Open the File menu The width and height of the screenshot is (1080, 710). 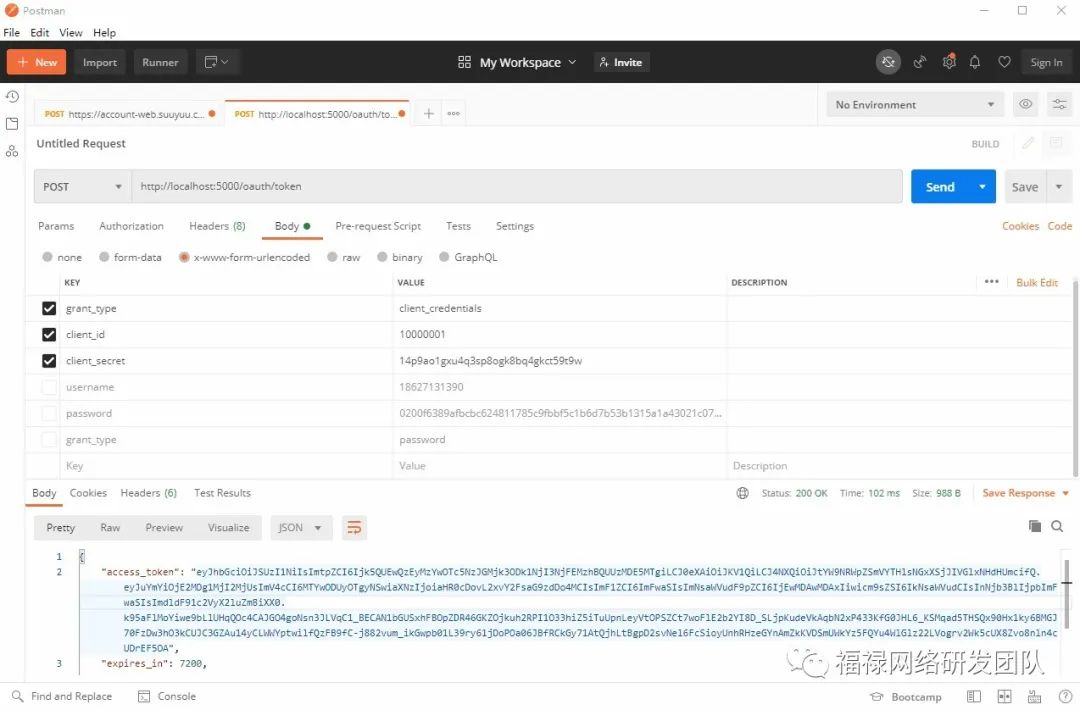coord(12,32)
